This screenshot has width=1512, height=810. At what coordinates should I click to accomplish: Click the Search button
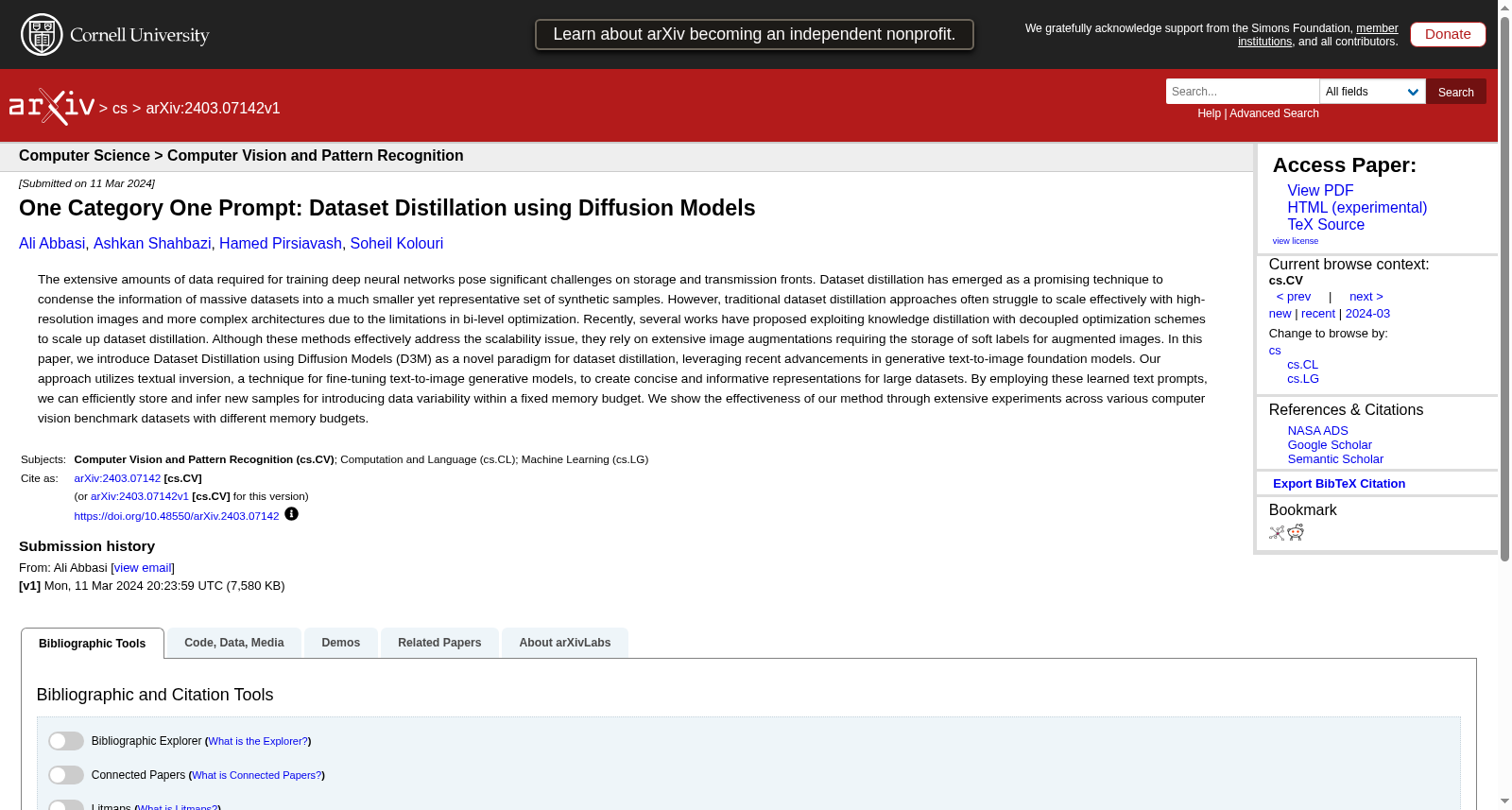click(1456, 92)
